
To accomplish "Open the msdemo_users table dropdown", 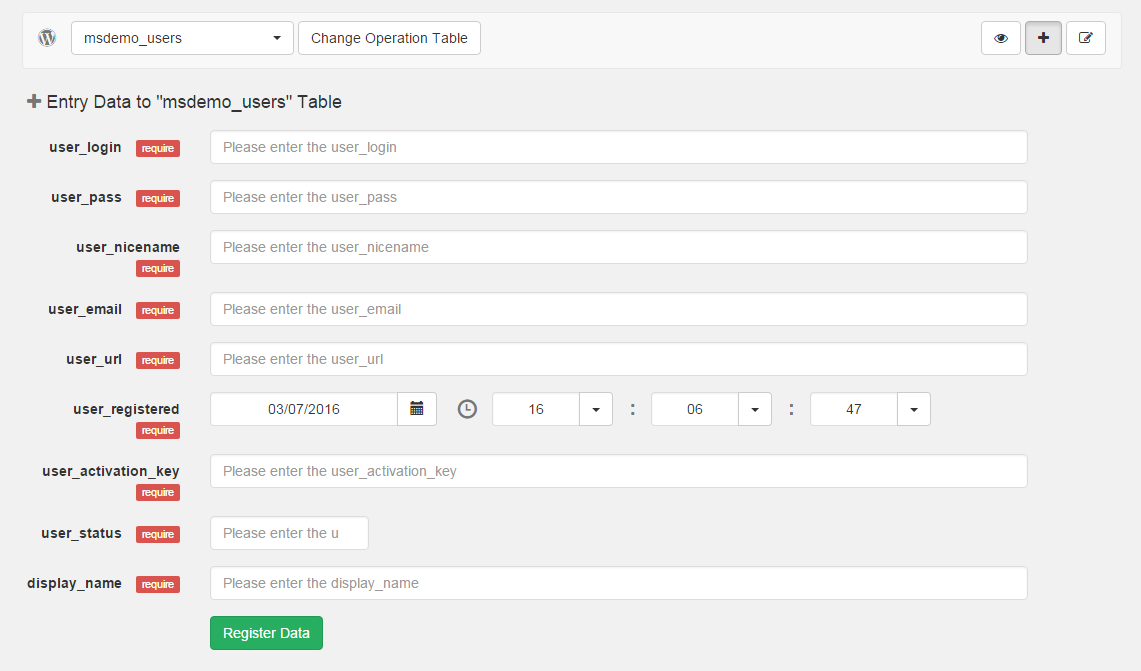I will (182, 38).
